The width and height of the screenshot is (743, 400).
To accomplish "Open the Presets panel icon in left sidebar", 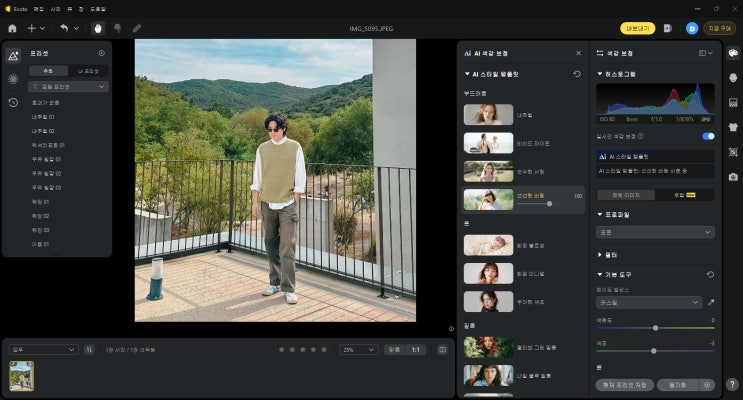I will (13, 56).
